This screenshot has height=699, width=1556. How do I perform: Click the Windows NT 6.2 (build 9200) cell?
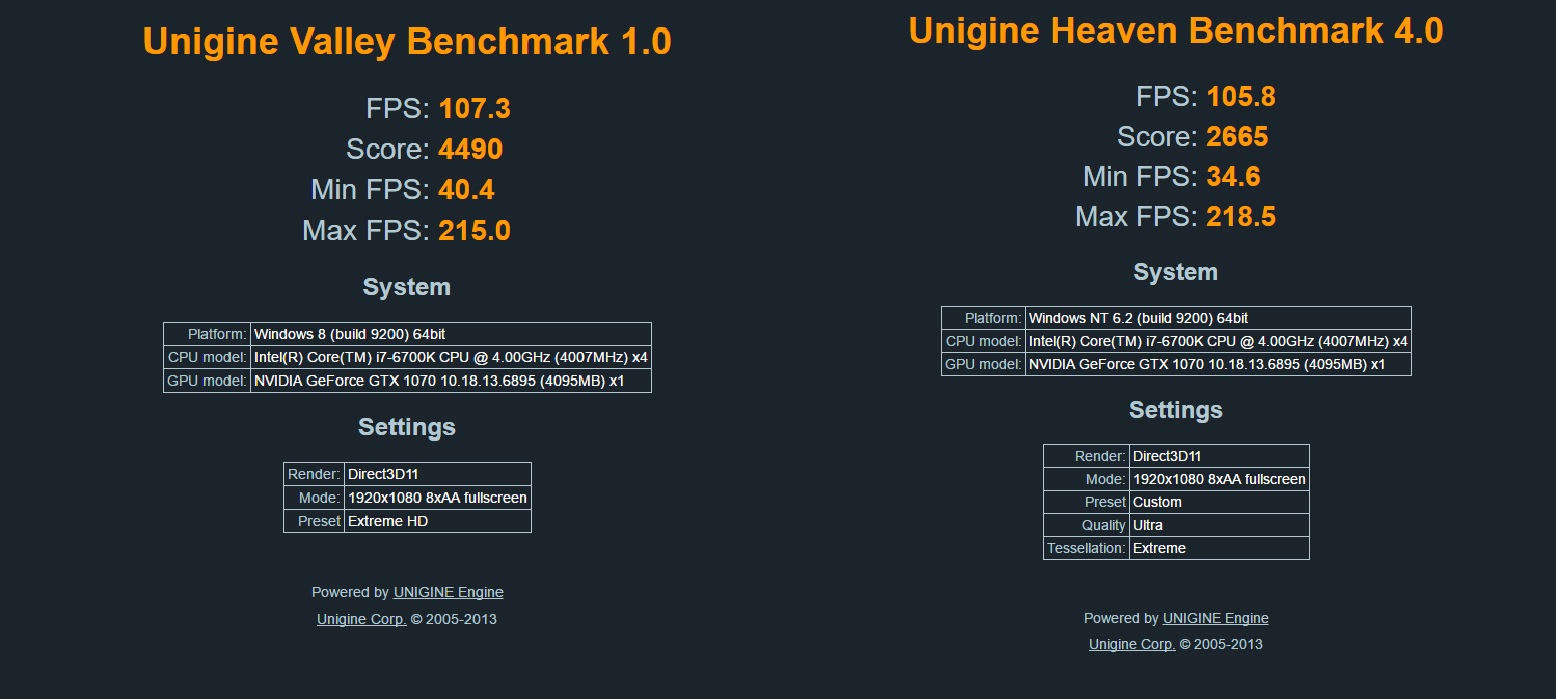pos(1218,318)
